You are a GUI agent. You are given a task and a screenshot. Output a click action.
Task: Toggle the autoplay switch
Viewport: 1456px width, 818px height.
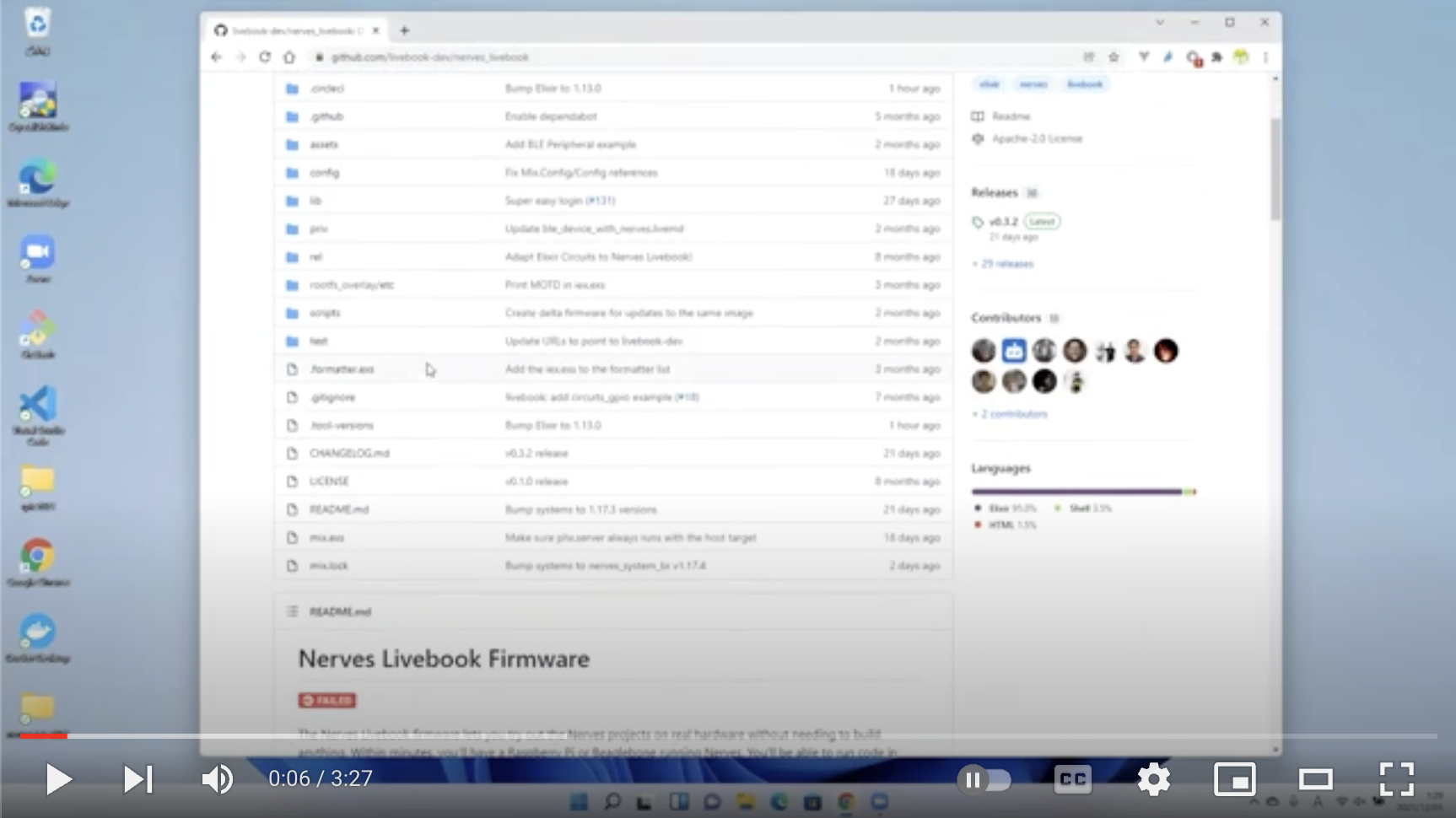pyautogui.click(x=984, y=780)
